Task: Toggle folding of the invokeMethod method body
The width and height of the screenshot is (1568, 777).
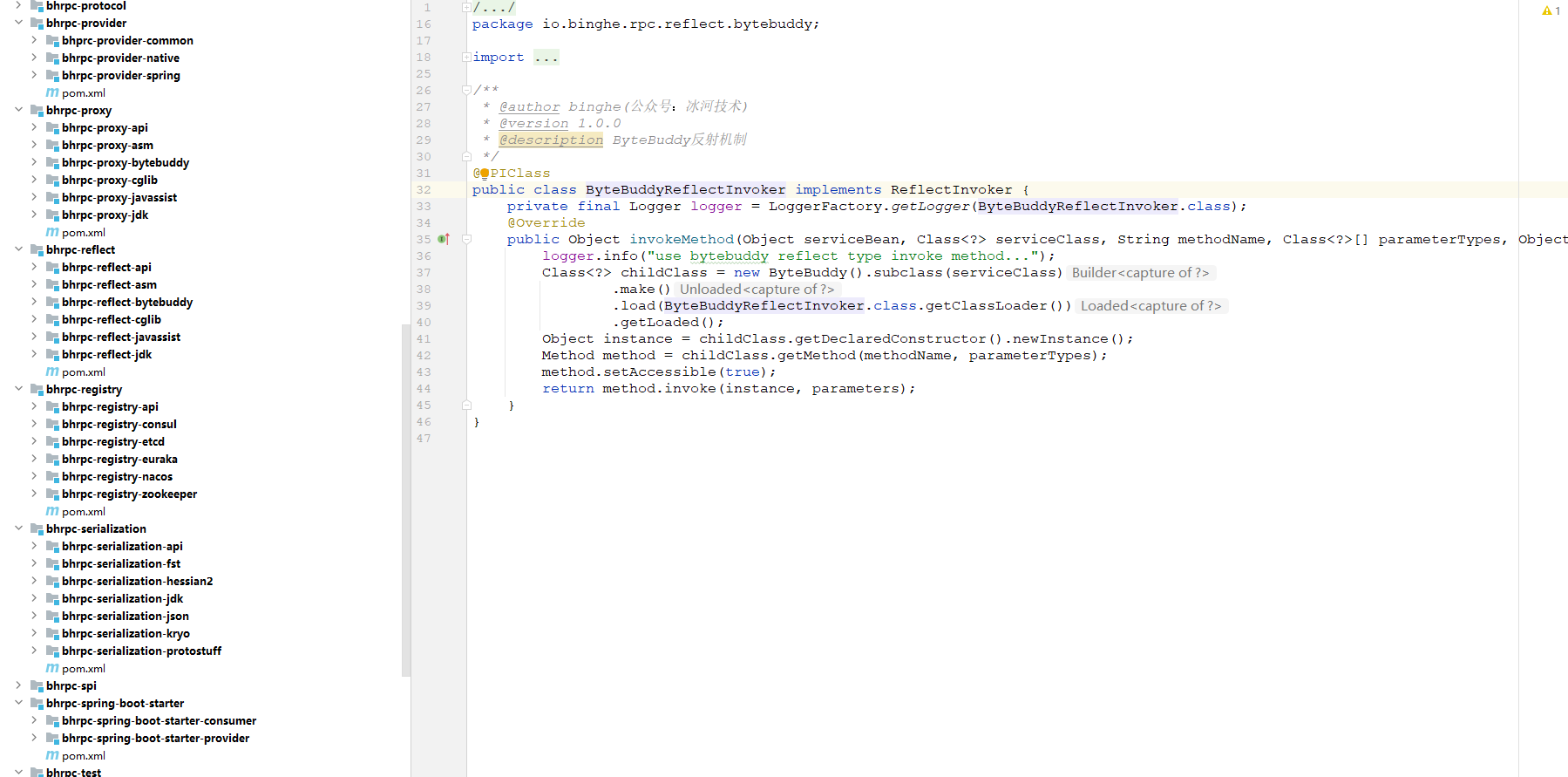Action: 466,239
